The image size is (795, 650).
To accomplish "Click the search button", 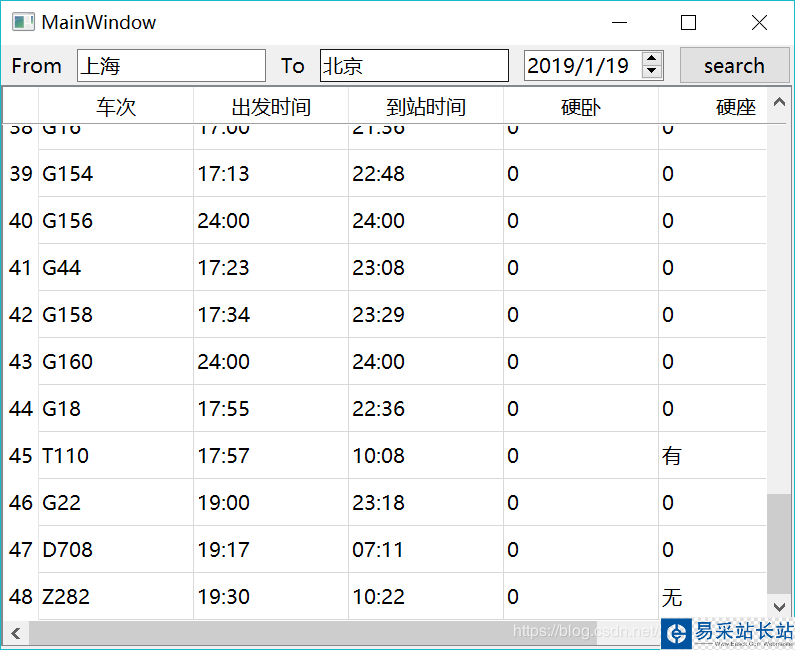I will tap(733, 66).
